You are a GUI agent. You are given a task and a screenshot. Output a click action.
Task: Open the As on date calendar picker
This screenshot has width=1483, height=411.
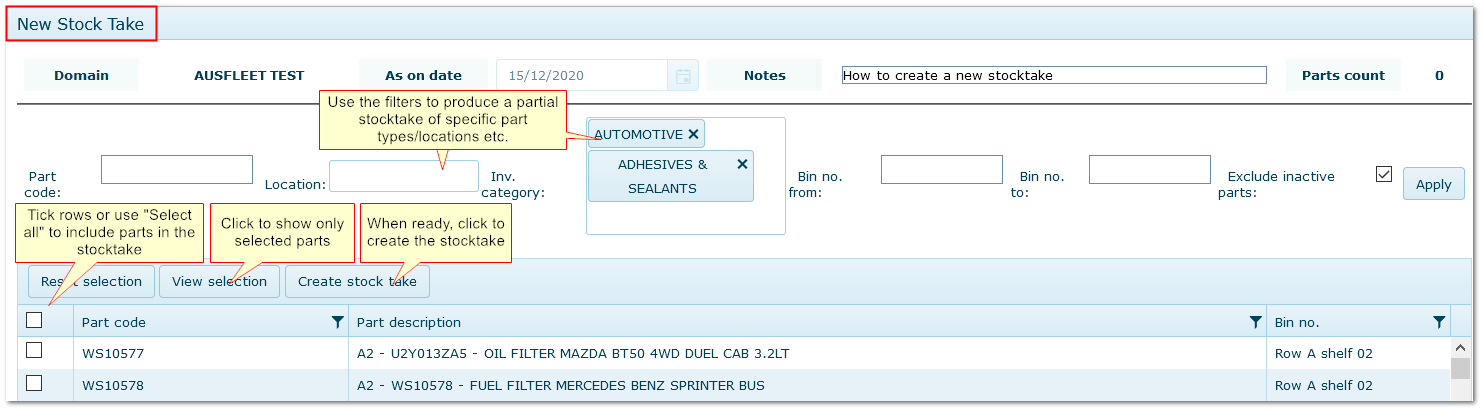pyautogui.click(x=683, y=76)
